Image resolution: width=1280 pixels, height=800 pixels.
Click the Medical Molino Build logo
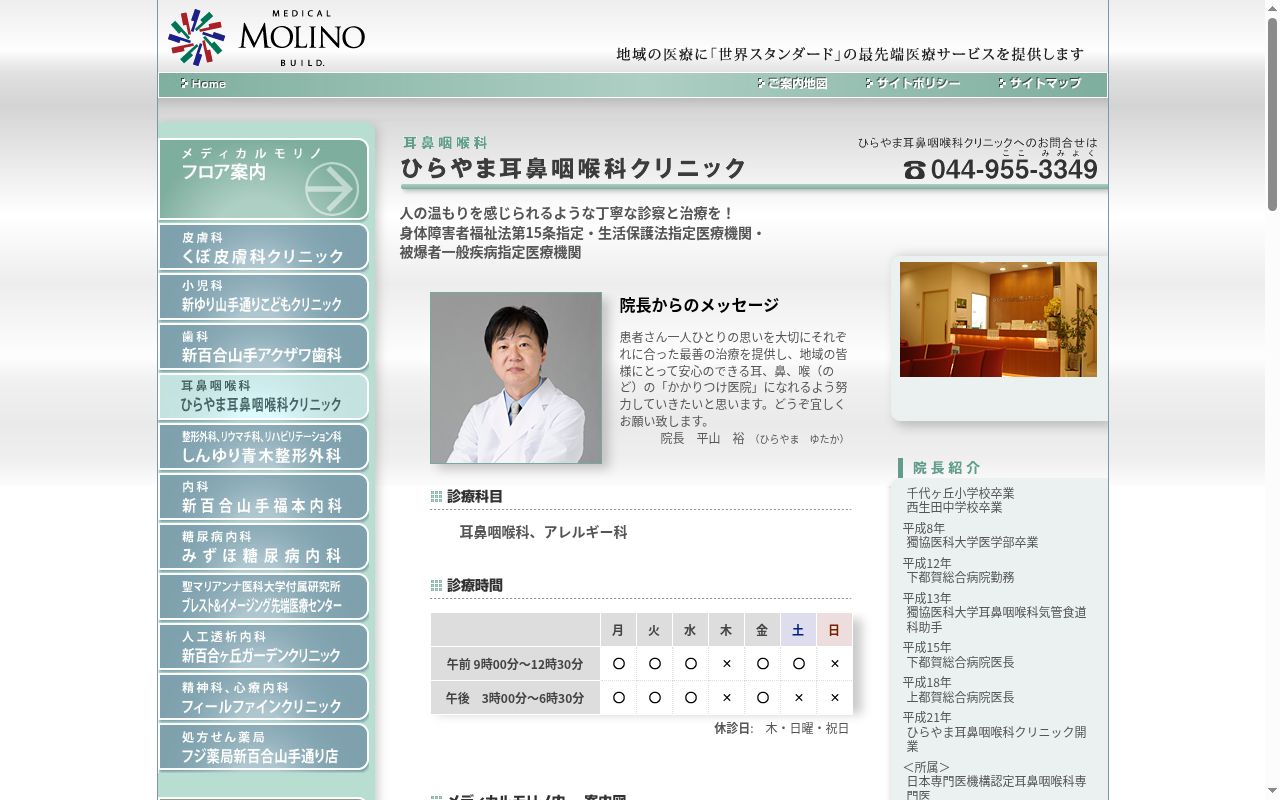(x=266, y=37)
